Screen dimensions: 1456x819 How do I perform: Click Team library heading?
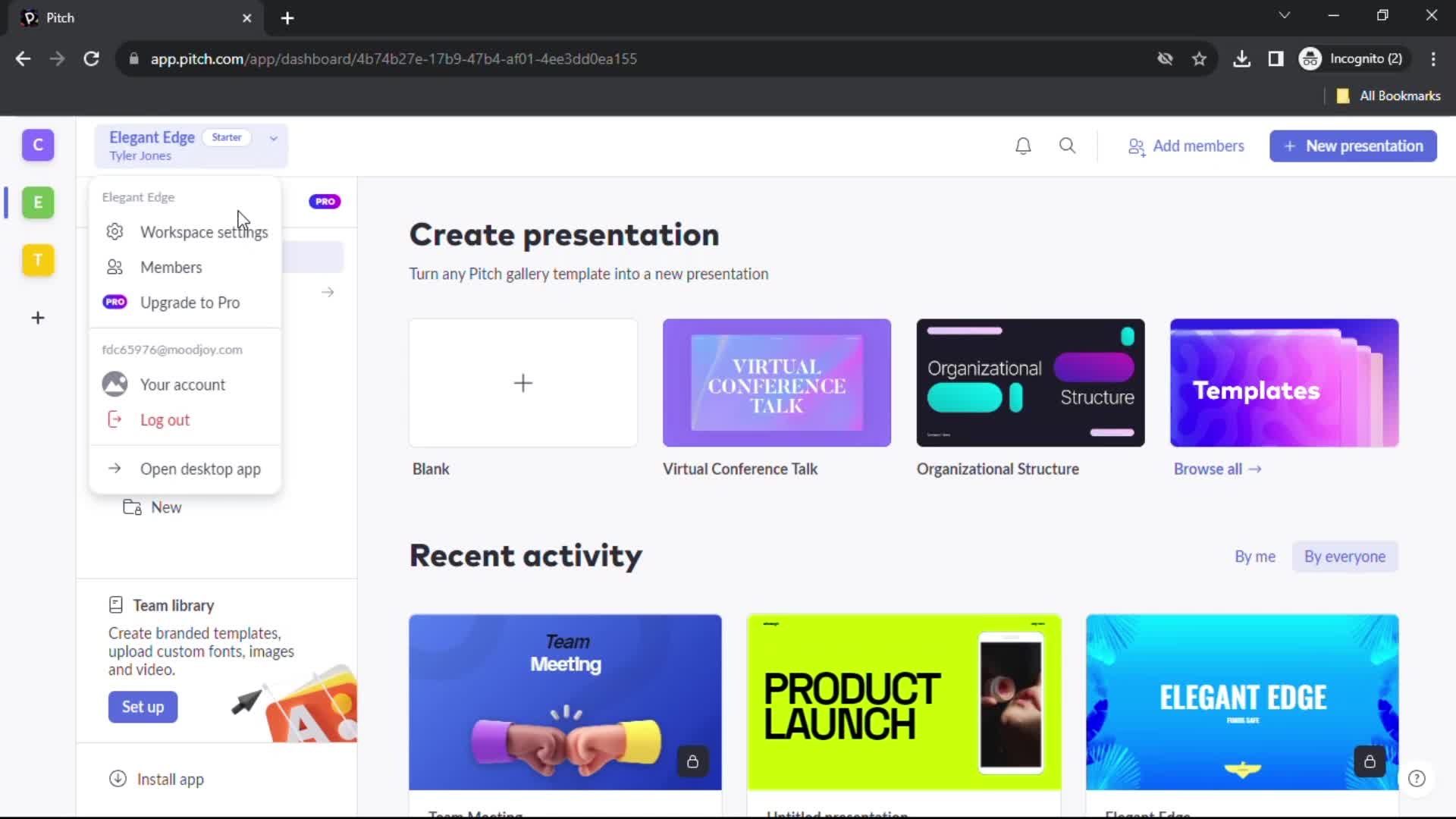[174, 605]
